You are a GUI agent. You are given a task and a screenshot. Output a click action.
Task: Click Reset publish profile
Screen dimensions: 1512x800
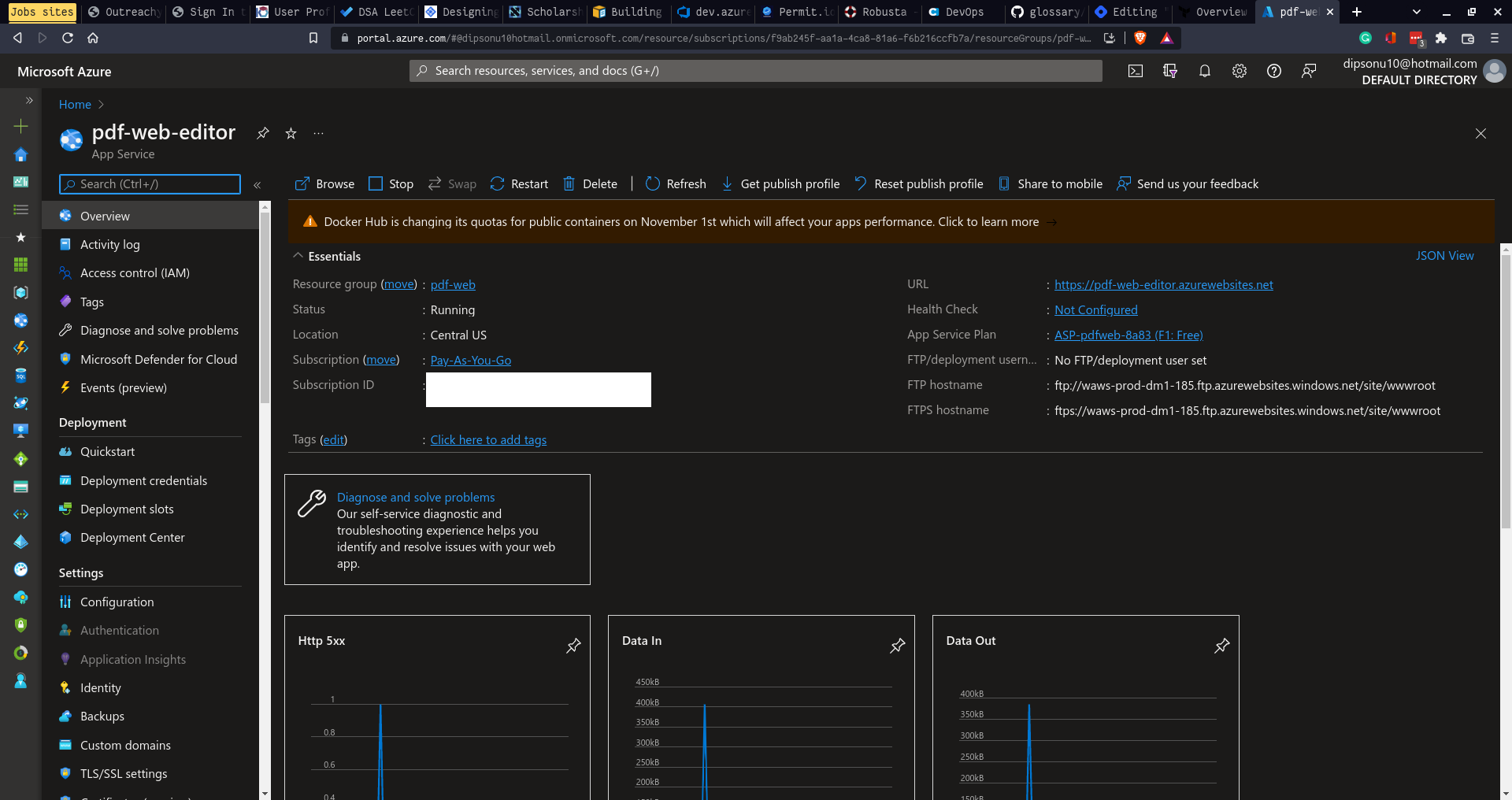click(919, 184)
